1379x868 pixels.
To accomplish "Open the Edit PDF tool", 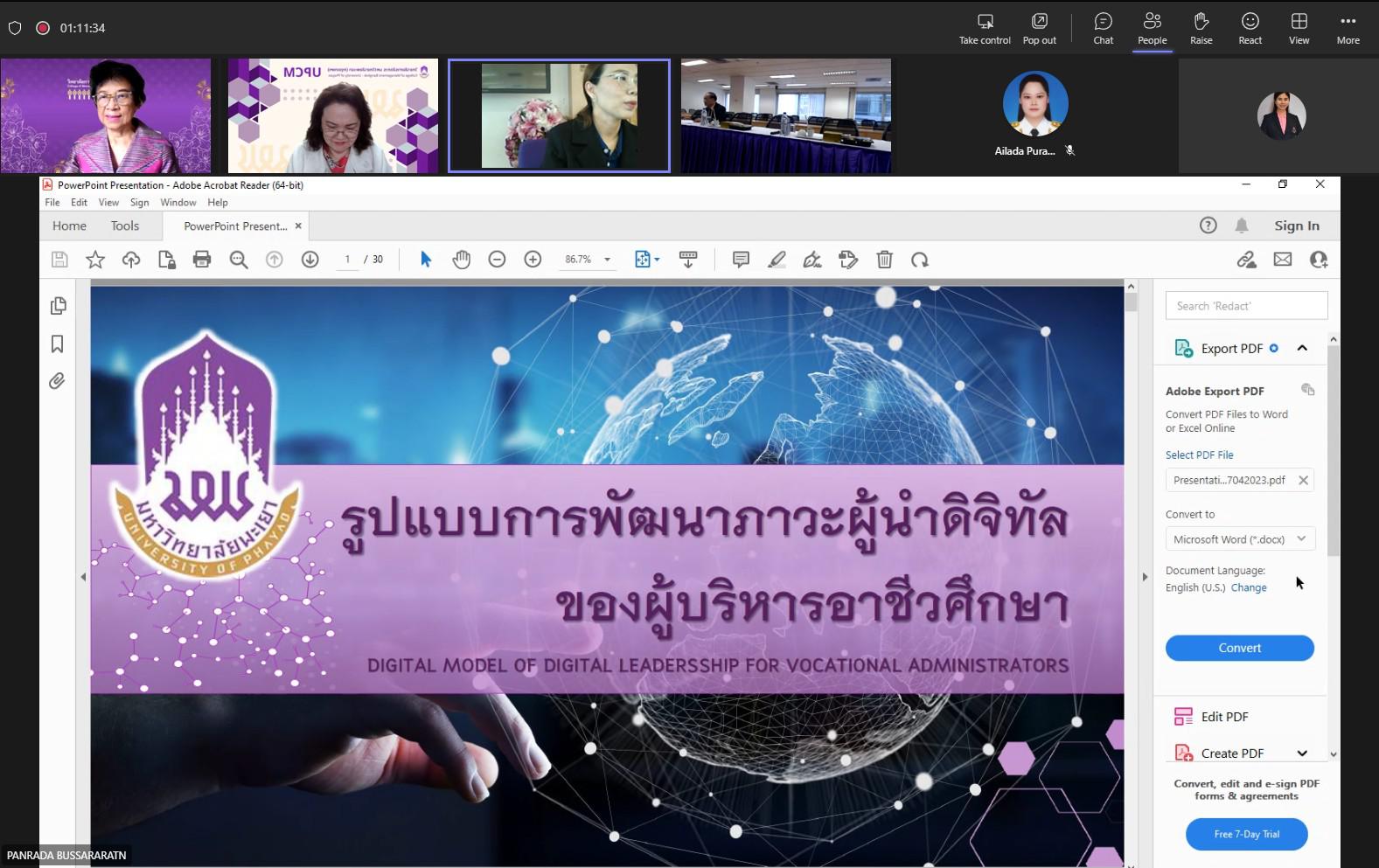I will [x=1224, y=717].
